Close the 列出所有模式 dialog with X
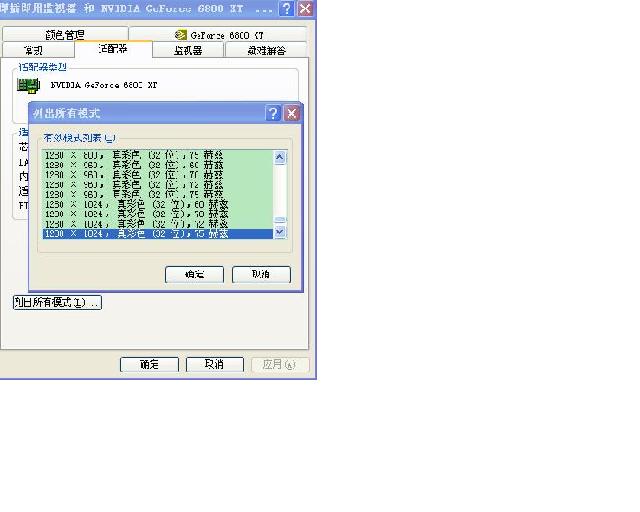 pyautogui.click(x=292, y=113)
